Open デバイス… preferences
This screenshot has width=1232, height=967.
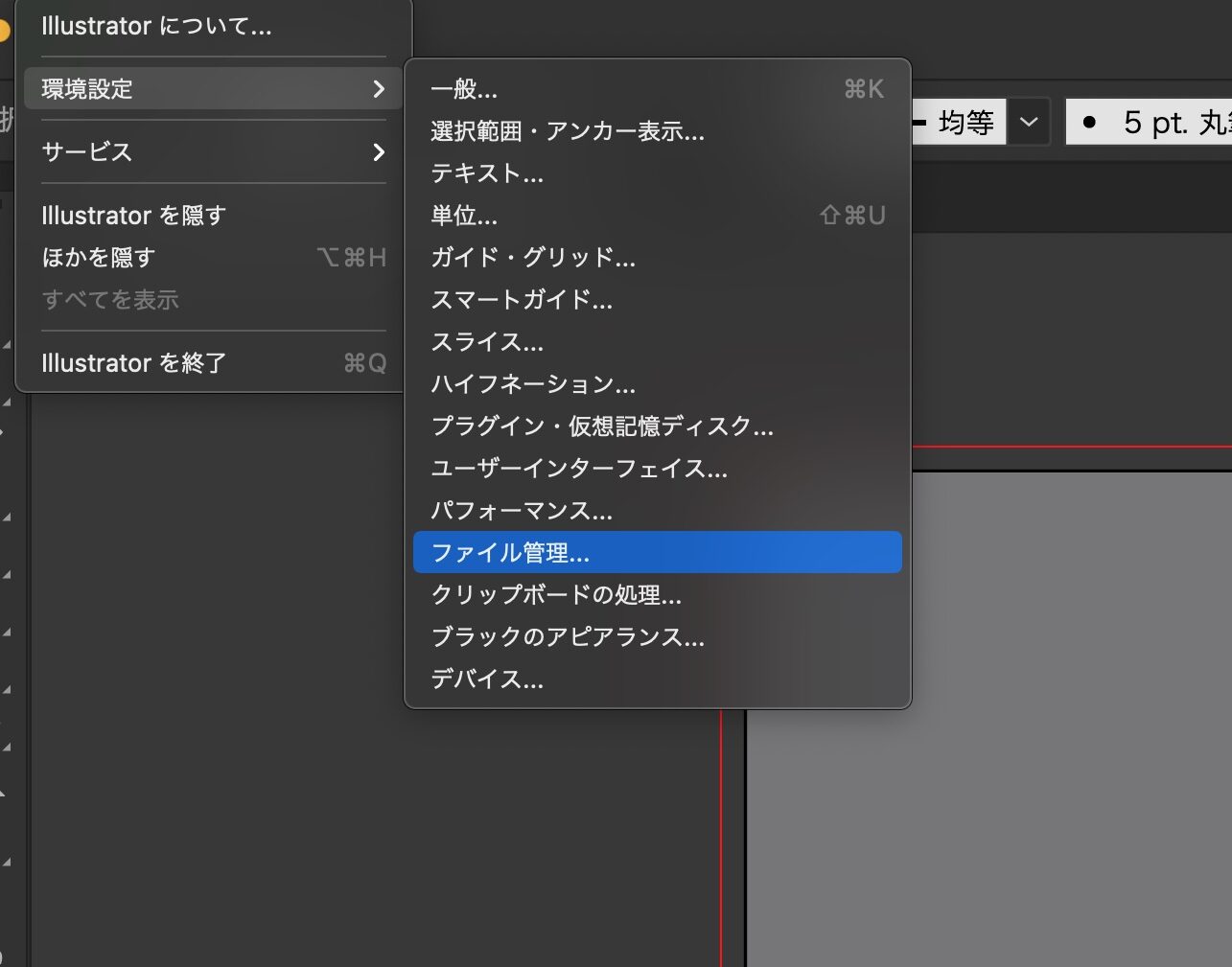658,679
